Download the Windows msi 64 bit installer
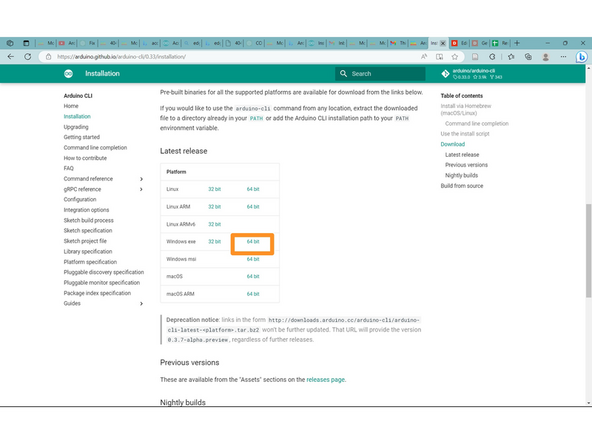The image size is (592, 444). coord(253,259)
